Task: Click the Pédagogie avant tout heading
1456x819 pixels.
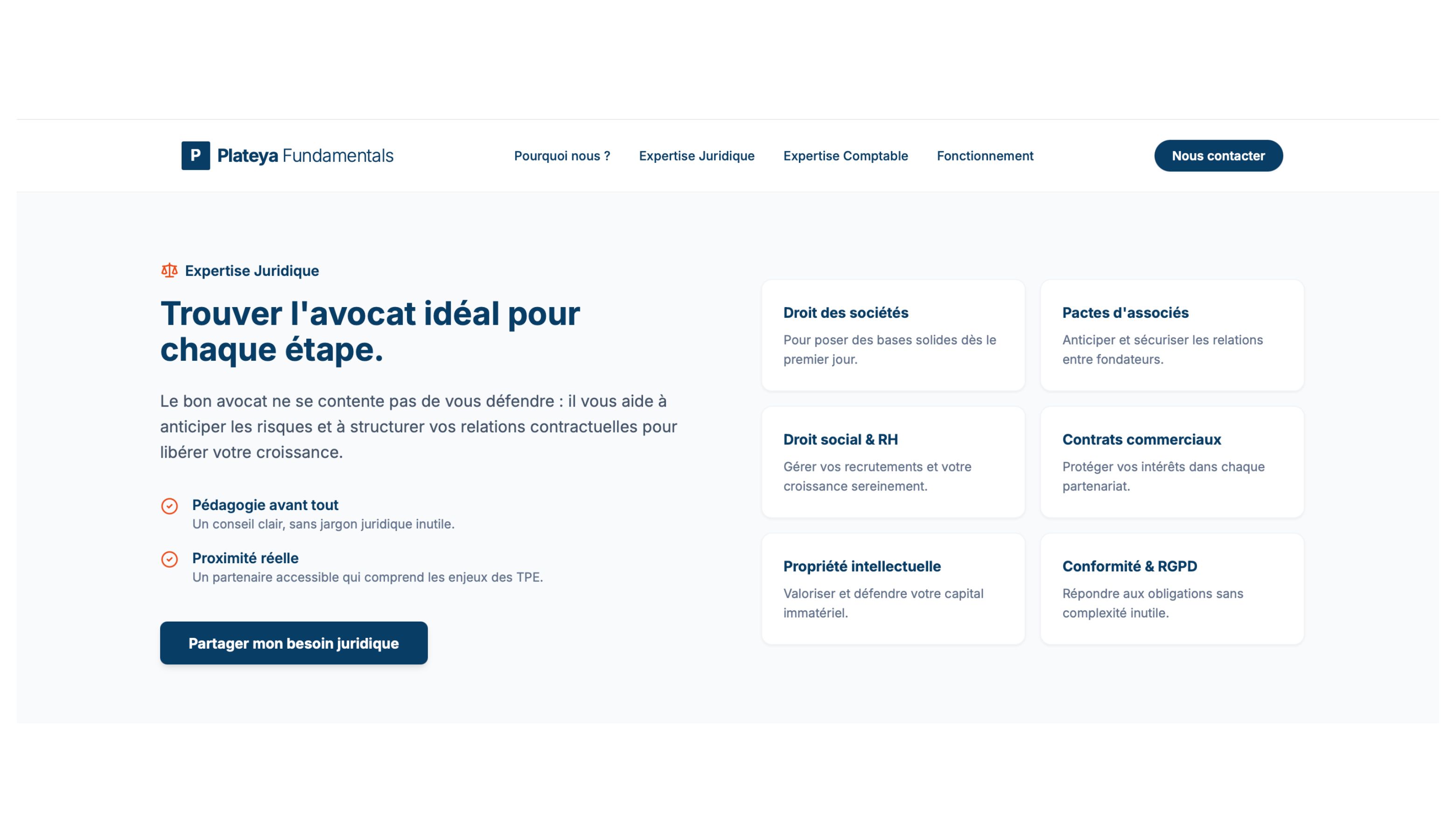Action: point(265,505)
